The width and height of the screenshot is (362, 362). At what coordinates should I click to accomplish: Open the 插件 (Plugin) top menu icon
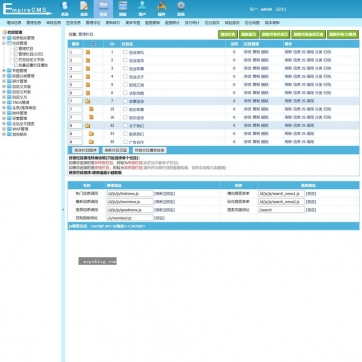[x=162, y=8]
